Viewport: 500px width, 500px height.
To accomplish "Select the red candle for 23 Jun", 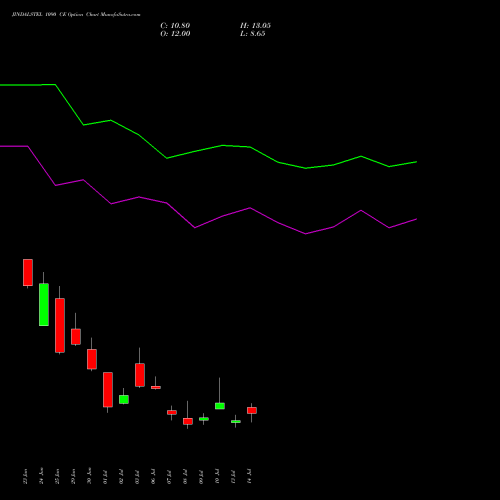I will [28, 273].
